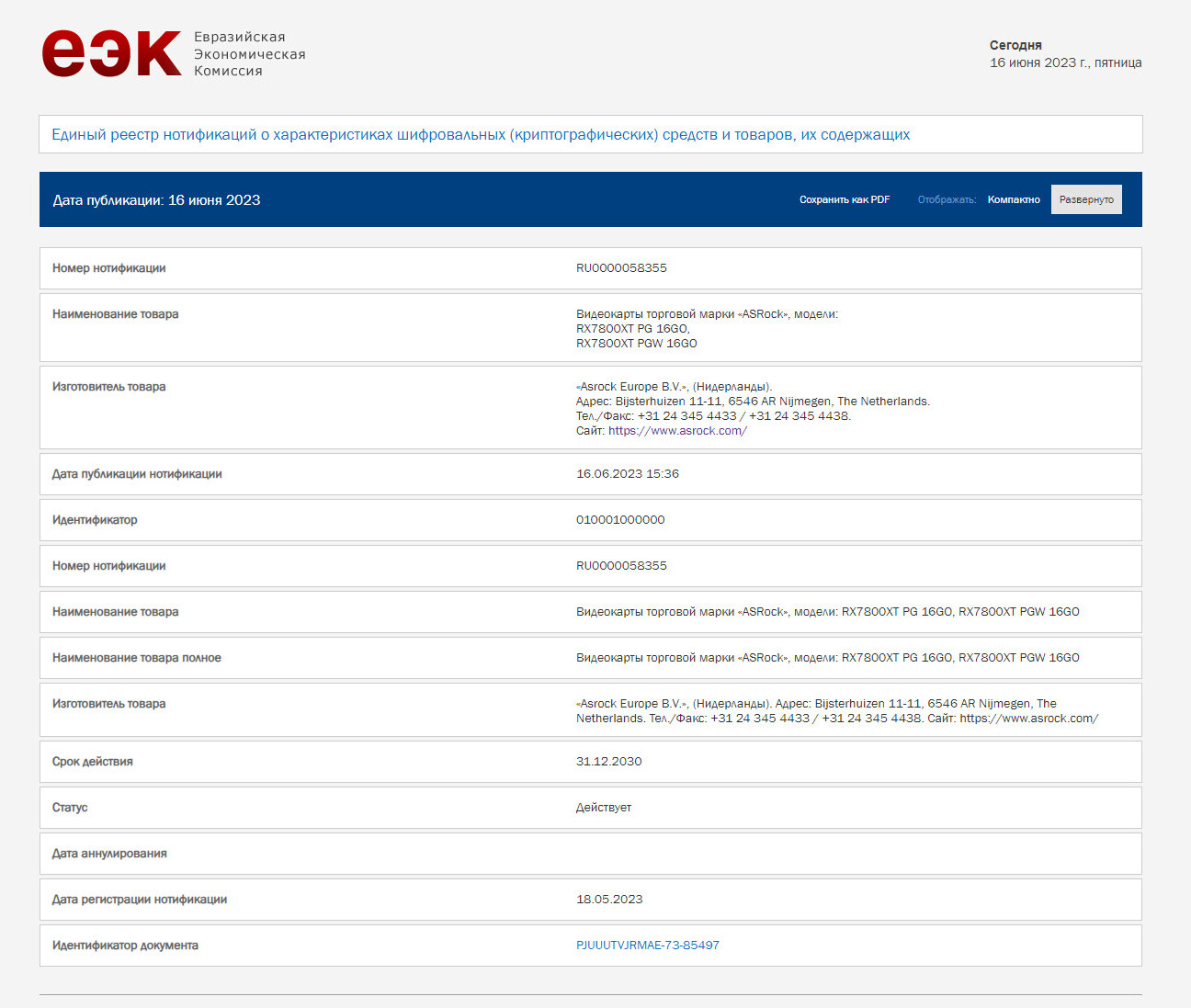
Task: Open the https://www.asrock.com/ site link
Action: point(677,431)
